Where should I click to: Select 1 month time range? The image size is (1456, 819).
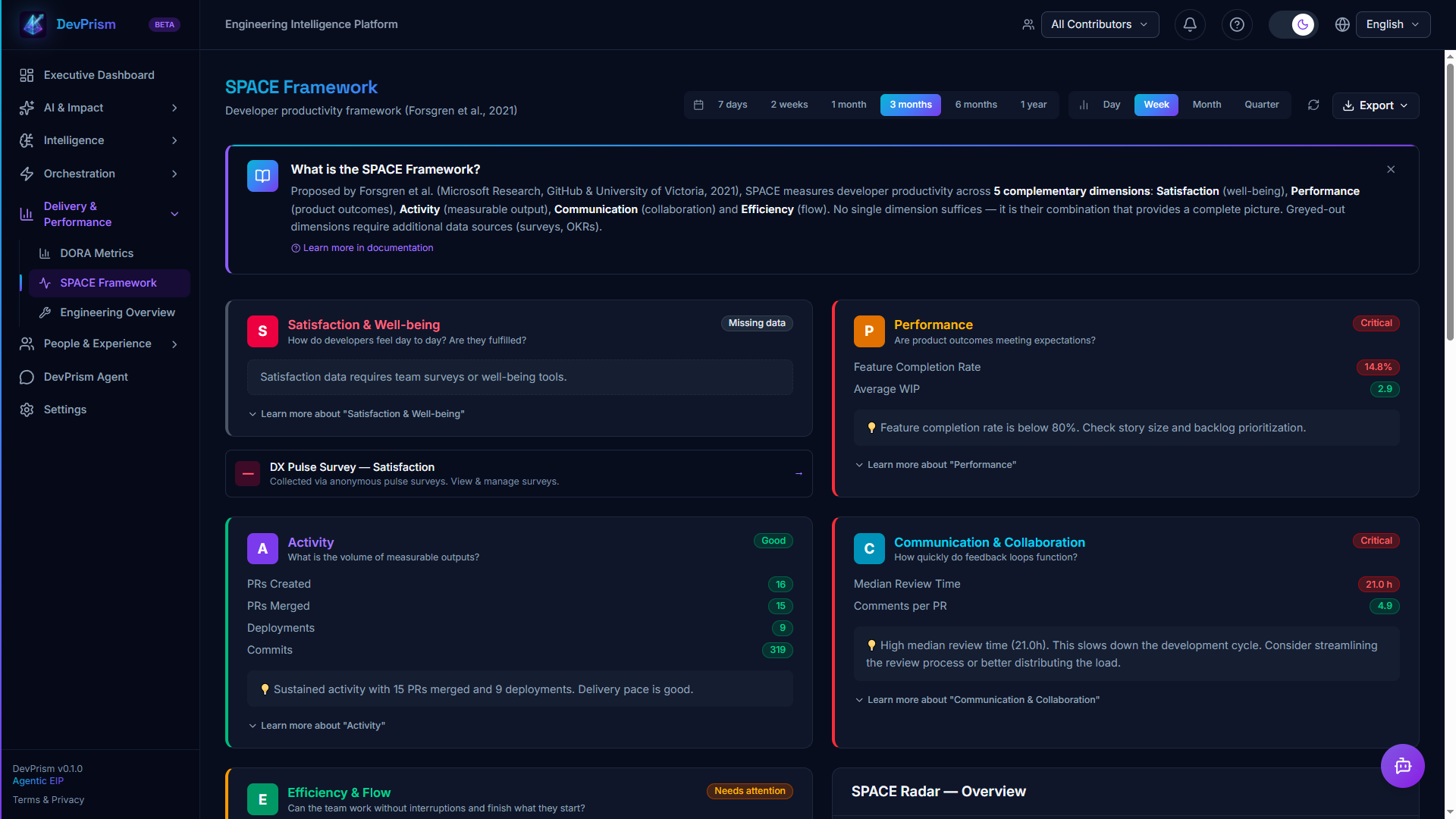tap(849, 105)
